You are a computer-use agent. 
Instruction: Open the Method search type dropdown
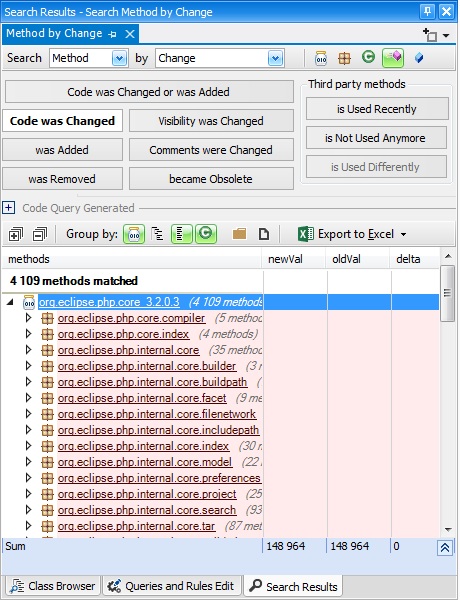119,58
